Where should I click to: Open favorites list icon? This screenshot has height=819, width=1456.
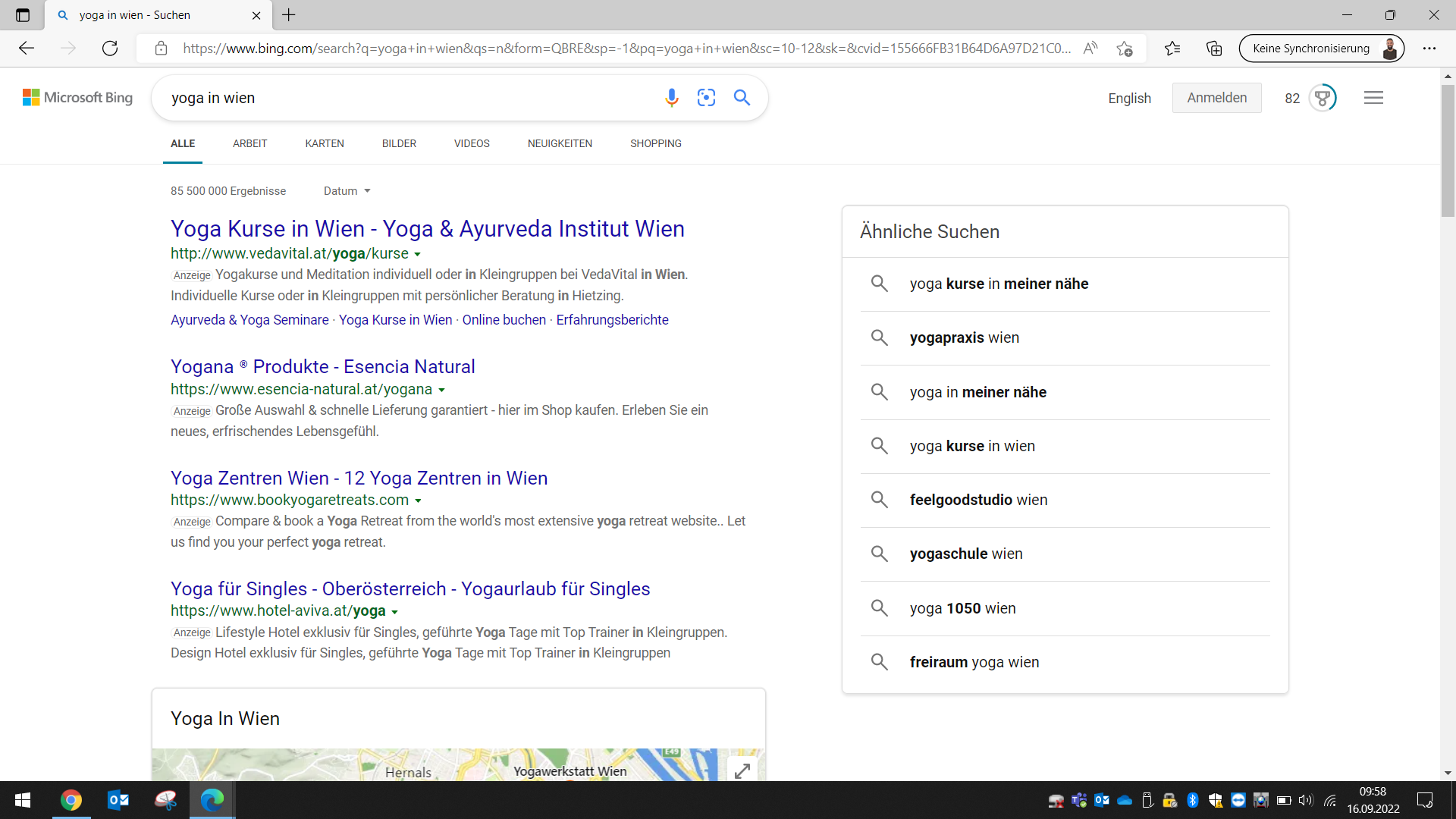[x=1172, y=49]
